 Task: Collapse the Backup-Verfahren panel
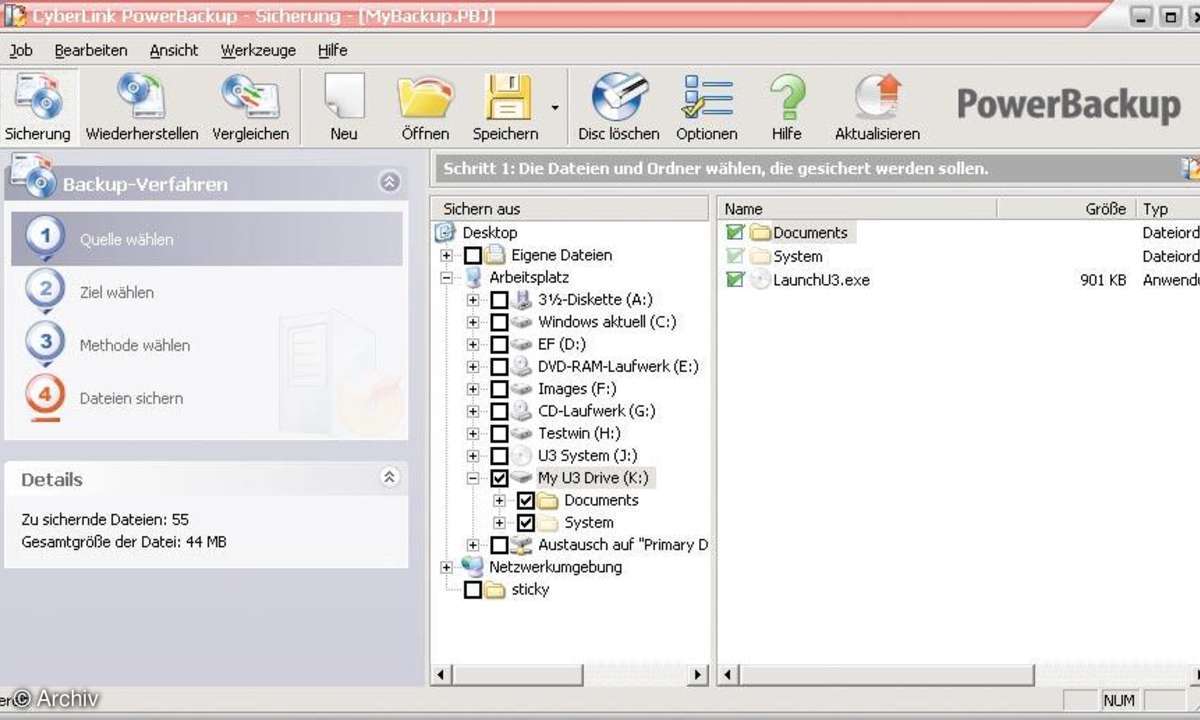point(390,182)
